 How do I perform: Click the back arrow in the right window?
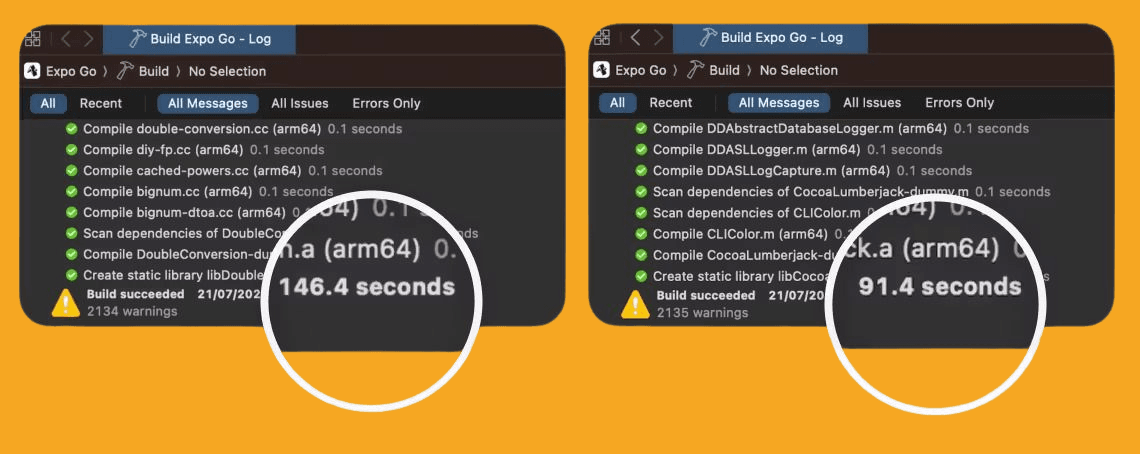point(635,38)
